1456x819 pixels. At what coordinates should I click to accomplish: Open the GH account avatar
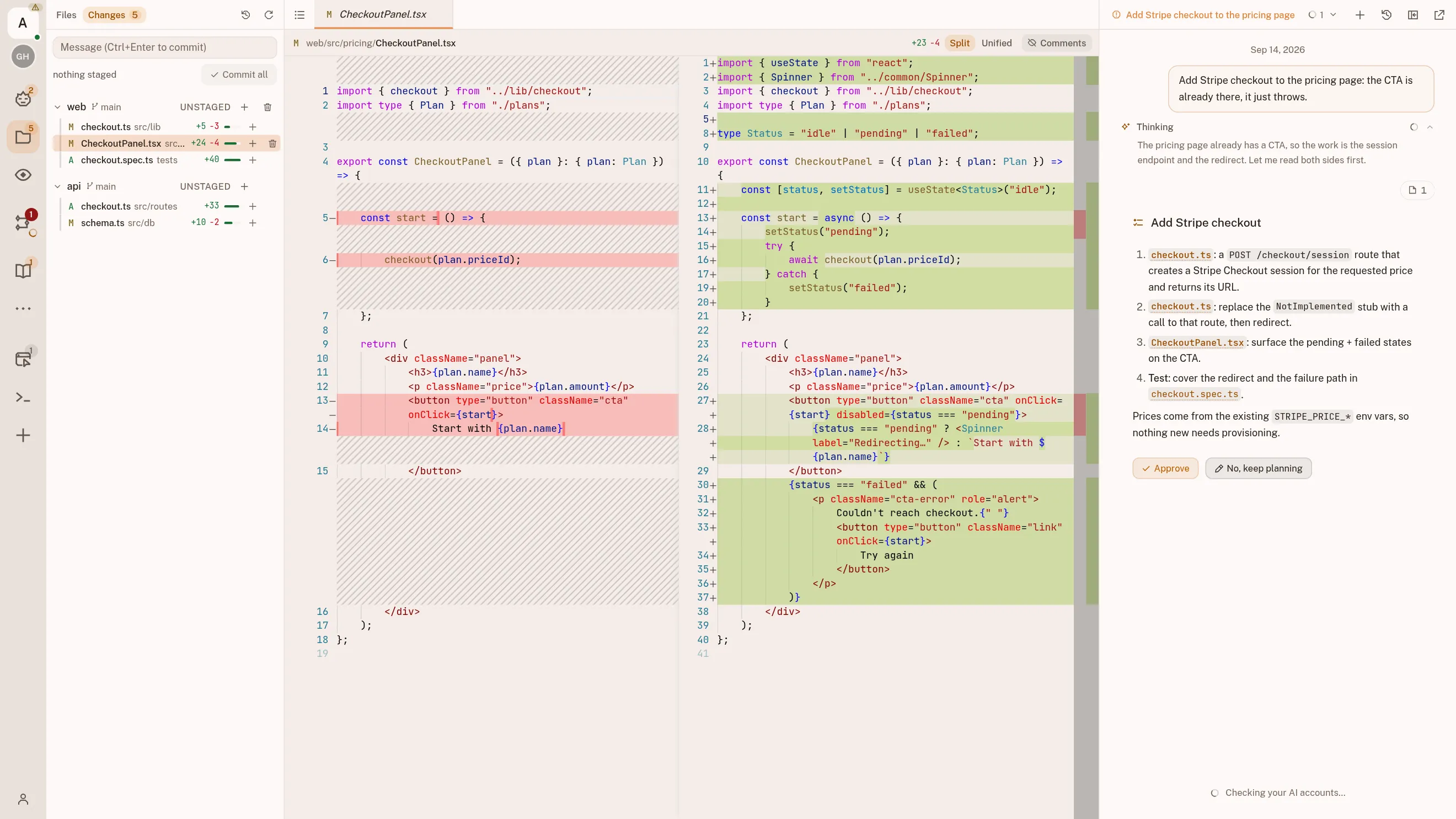coord(23,56)
